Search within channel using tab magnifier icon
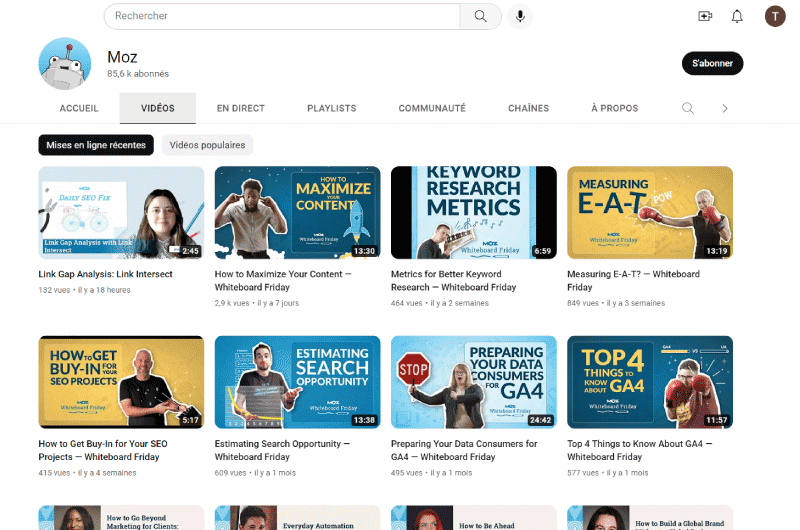The height and width of the screenshot is (530, 800). pos(688,108)
